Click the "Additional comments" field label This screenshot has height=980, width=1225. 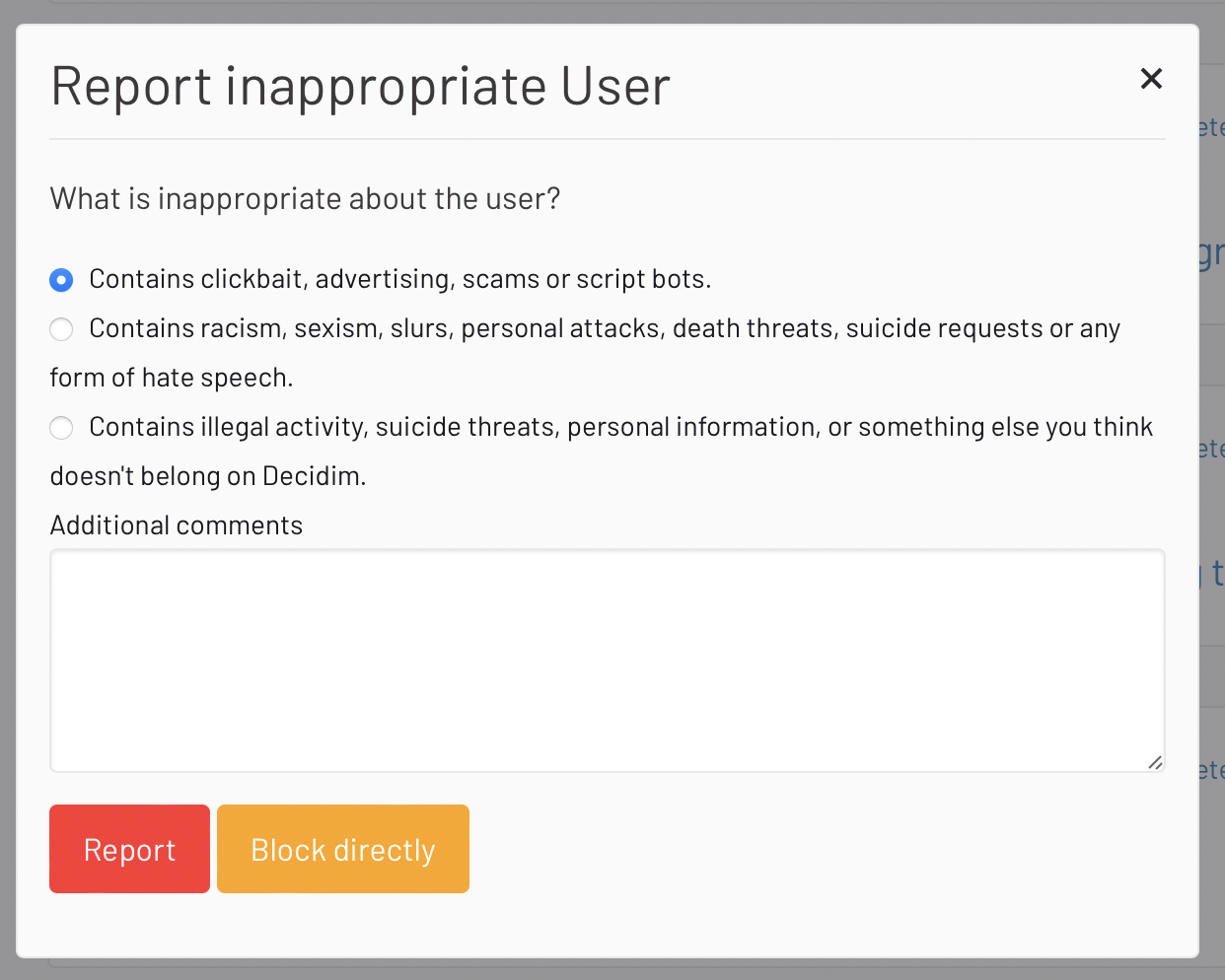tap(177, 525)
